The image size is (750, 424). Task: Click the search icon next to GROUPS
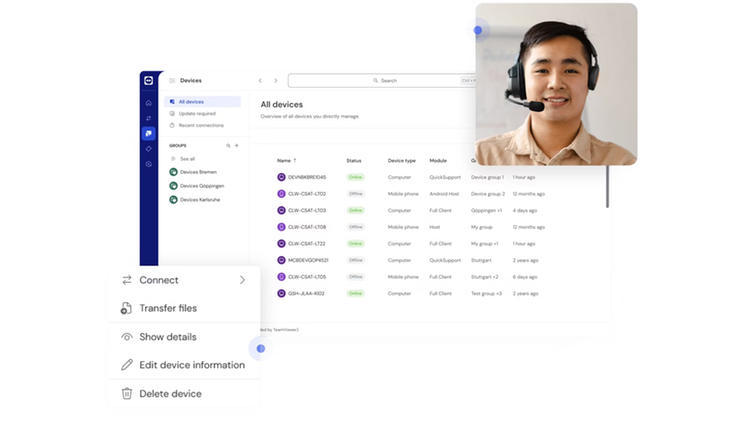coord(228,145)
